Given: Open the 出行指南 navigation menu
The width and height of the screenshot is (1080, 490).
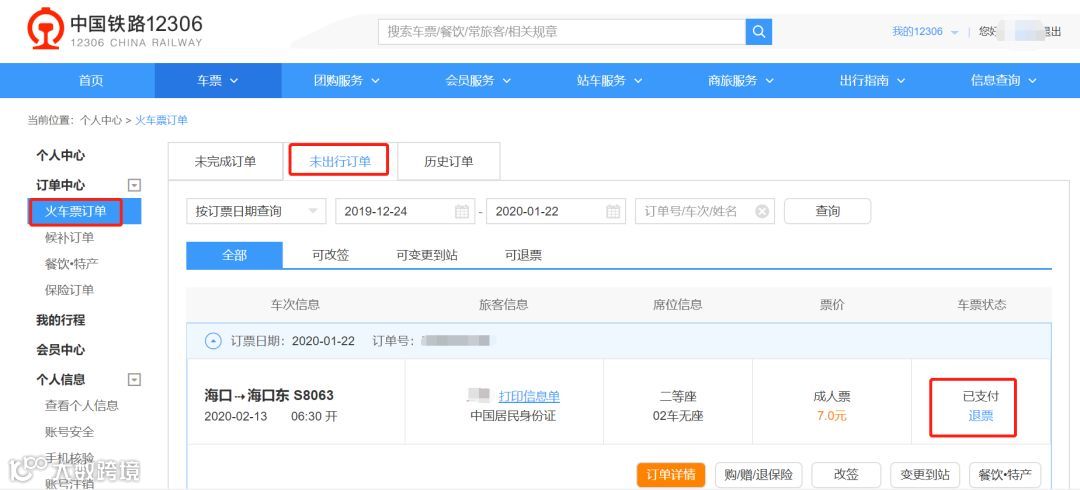Looking at the screenshot, I should pos(872,81).
